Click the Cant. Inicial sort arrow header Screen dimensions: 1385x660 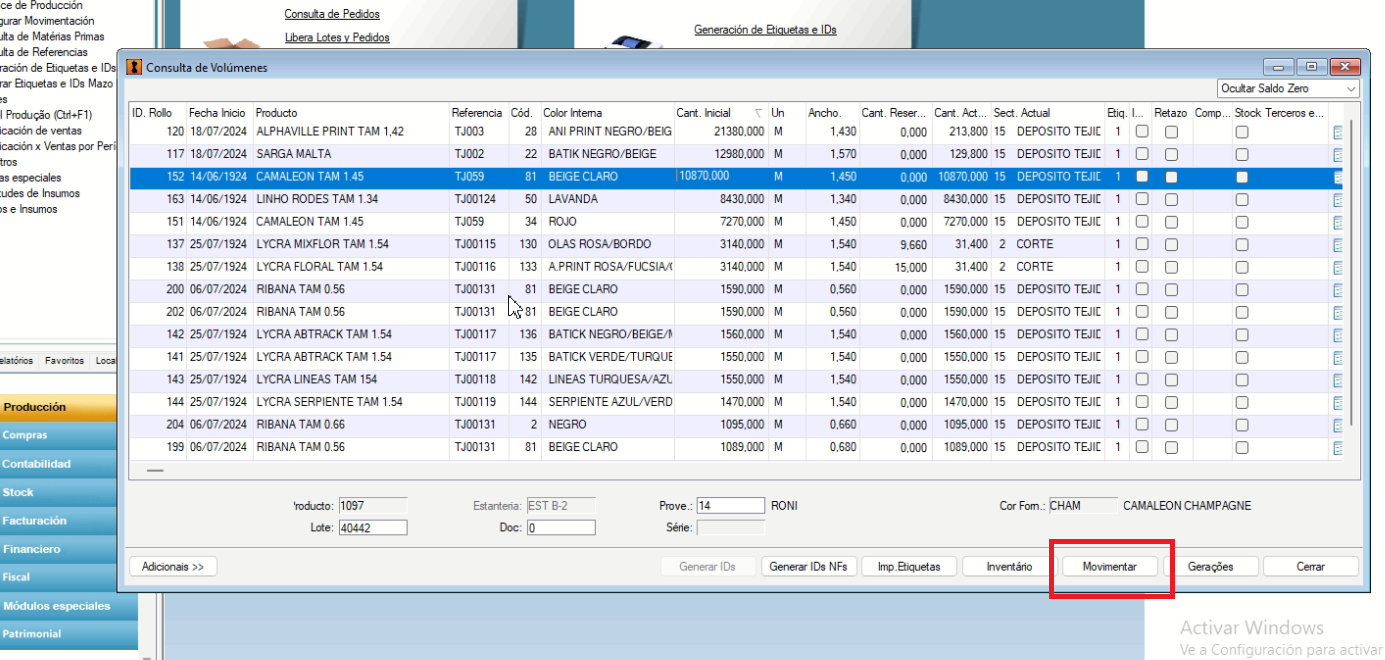[x=759, y=114]
